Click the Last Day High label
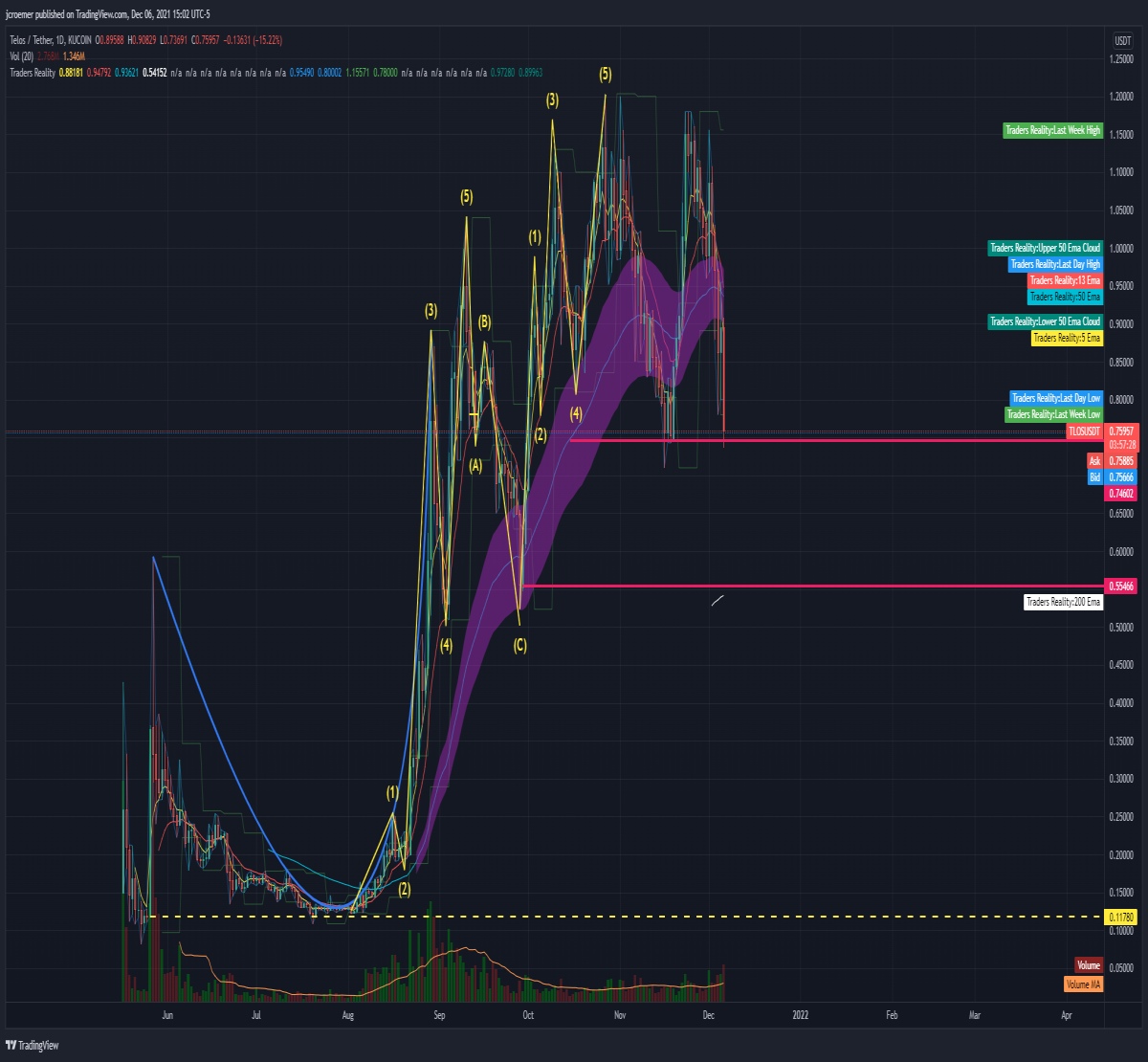This screenshot has width=1148, height=1062. click(1055, 264)
